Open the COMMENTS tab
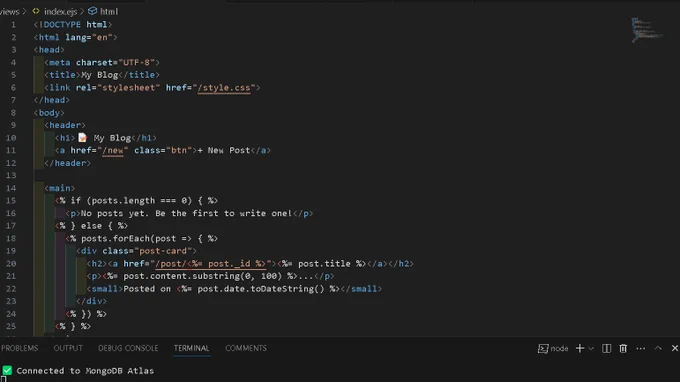The image size is (680, 382). [x=246, y=348]
